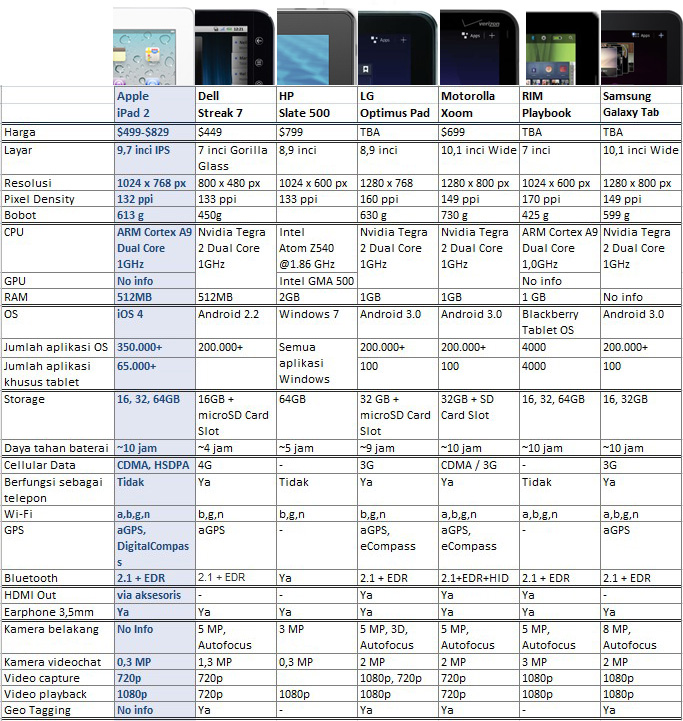Select the 'Windows 7' operating system cell
Screen dimensions: 683x721
pos(317,322)
